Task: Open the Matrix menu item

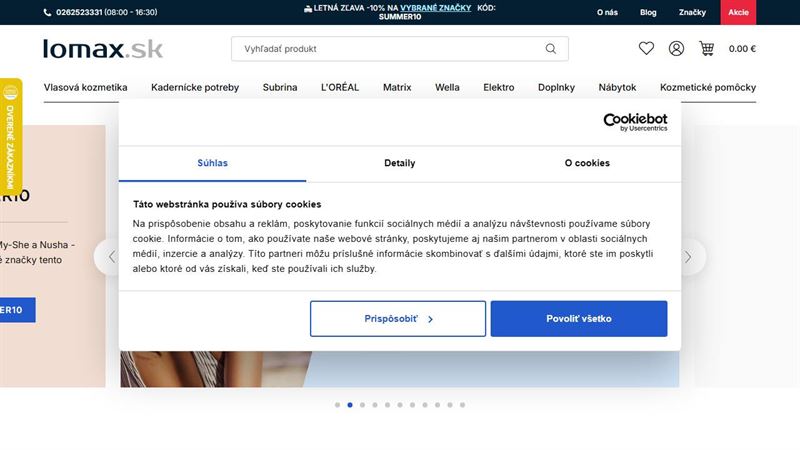Action: [x=397, y=87]
